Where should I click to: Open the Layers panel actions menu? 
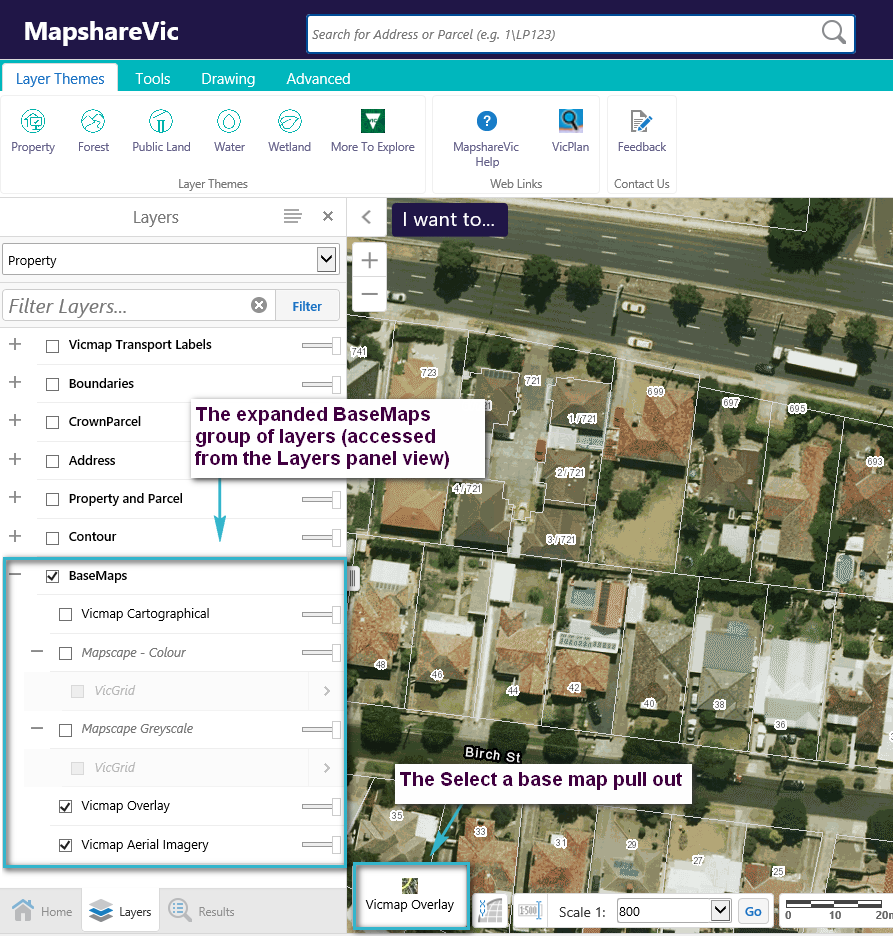tap(292, 216)
